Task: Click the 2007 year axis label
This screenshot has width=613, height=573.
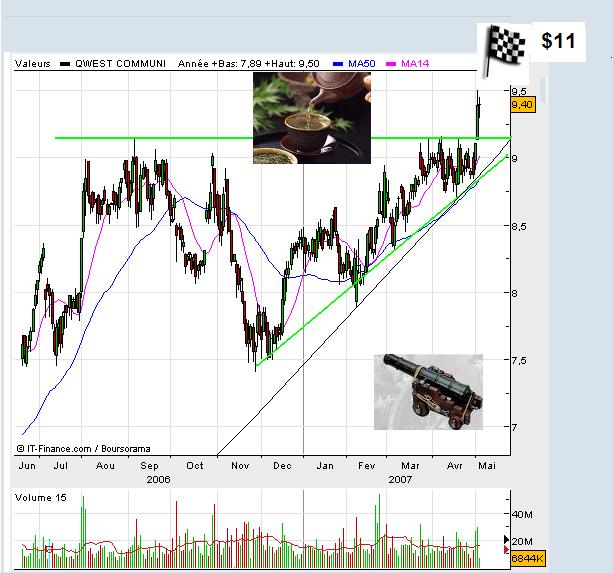Action: (x=400, y=480)
